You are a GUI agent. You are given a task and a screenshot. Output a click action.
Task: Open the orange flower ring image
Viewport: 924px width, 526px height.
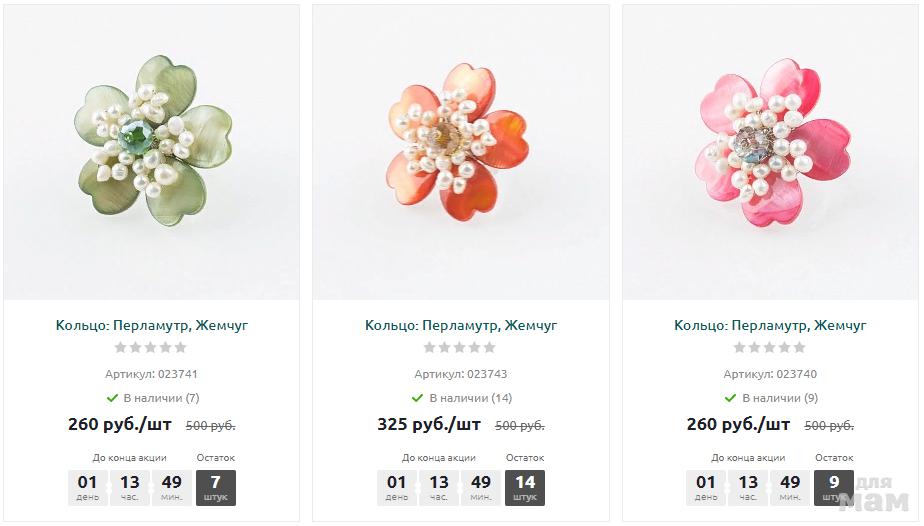point(461,153)
